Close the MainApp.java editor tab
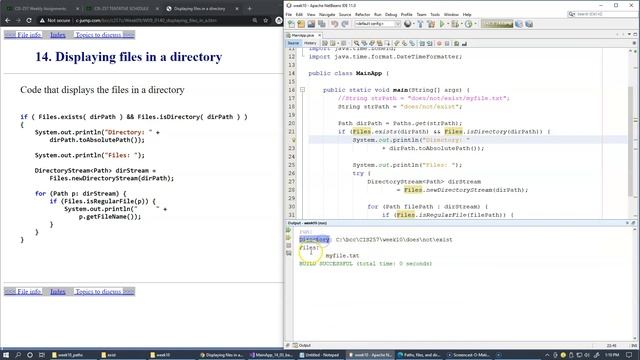Screen dimensions: 640x360 [x=320, y=36]
